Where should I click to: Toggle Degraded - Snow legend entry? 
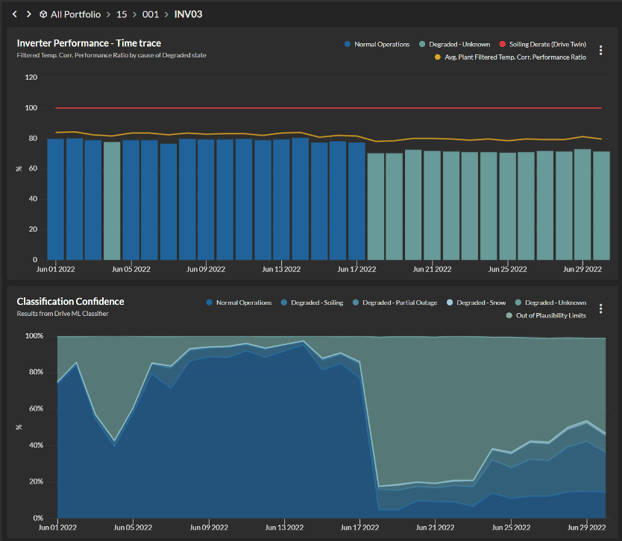[x=477, y=302]
